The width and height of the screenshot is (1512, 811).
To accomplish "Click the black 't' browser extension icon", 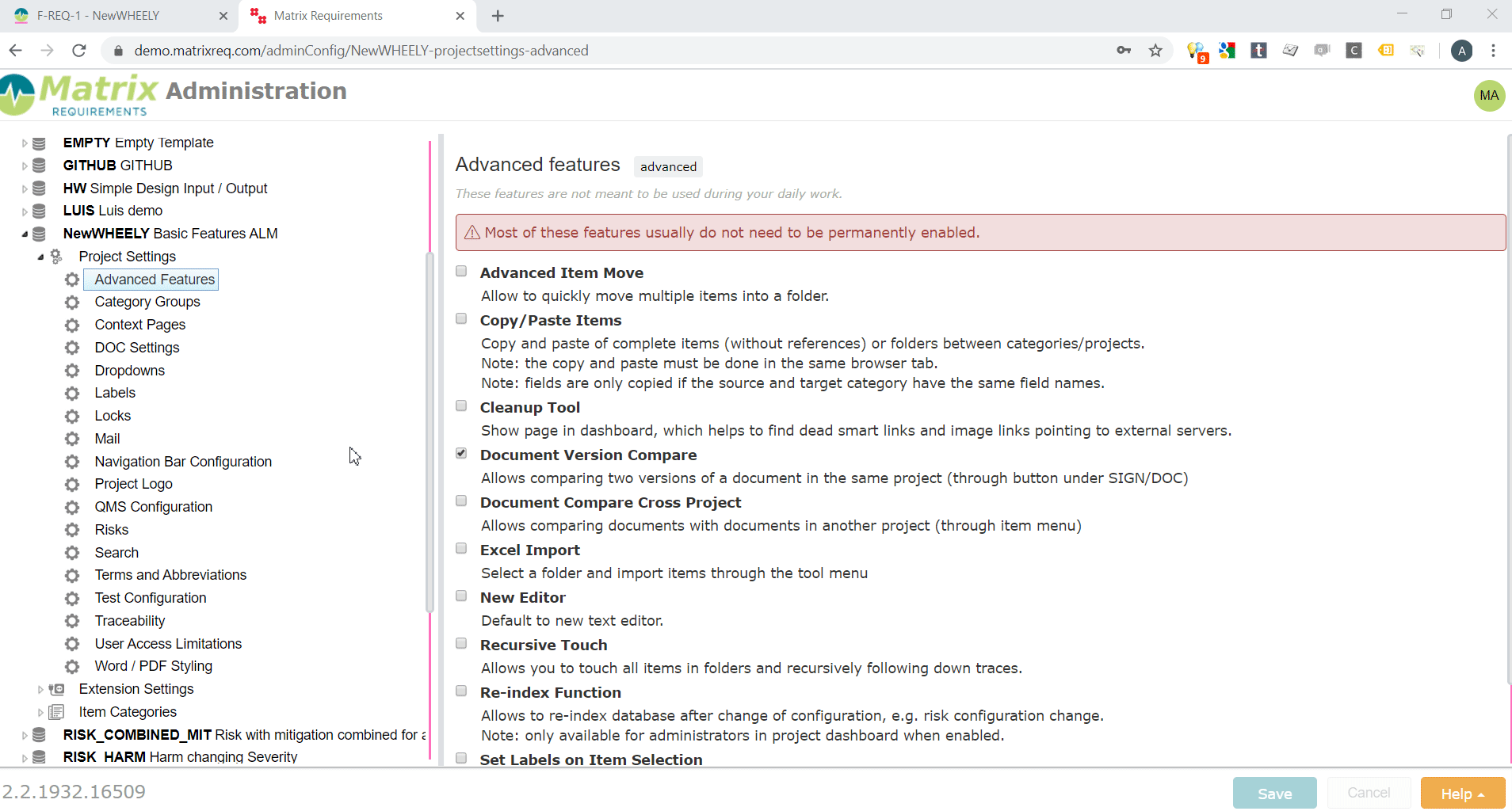I will click(x=1258, y=51).
